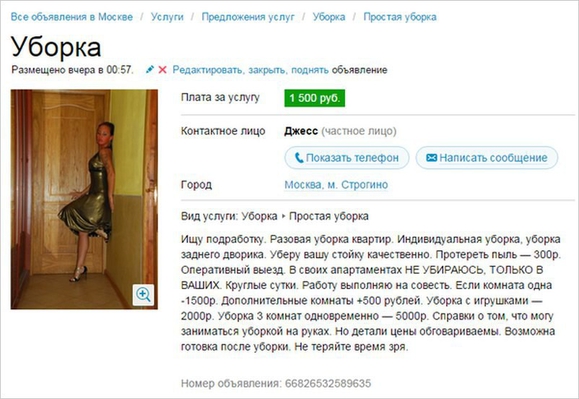This screenshot has height=399, width=579.
Task: Click the magnifier zoom icon on photo
Action: 143,295
